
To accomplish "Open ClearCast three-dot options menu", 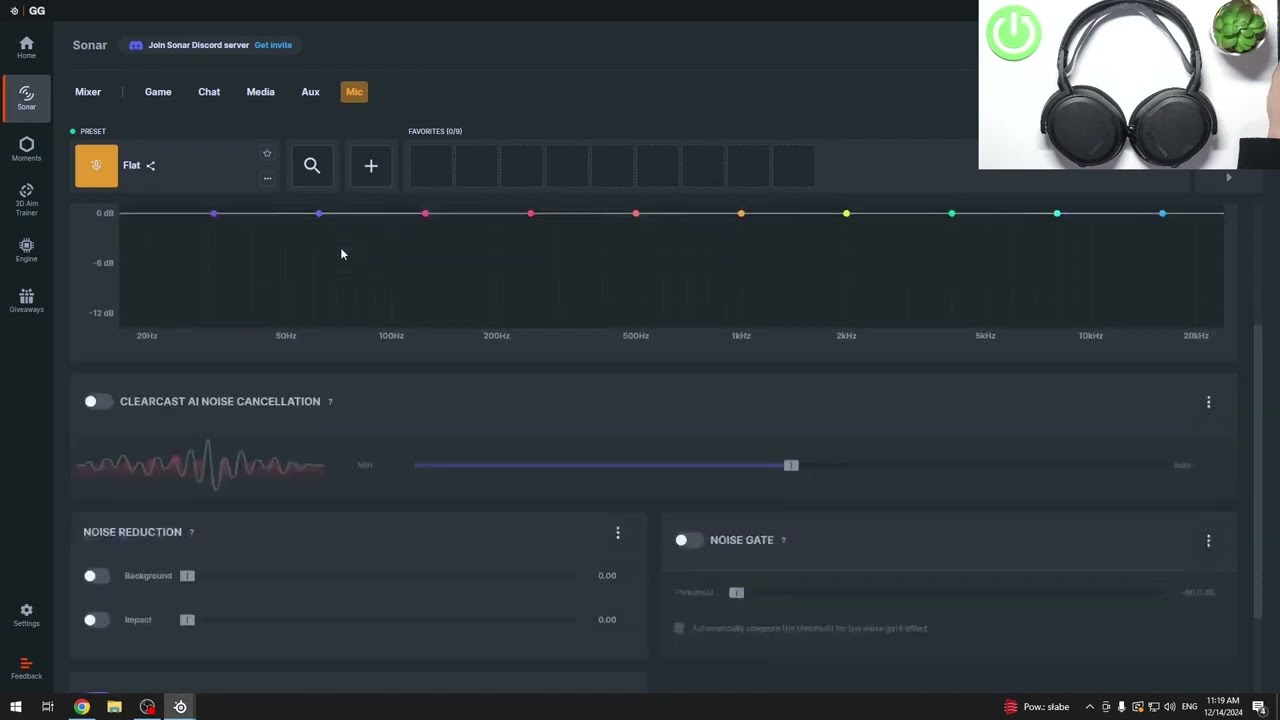I will pyautogui.click(x=1208, y=402).
